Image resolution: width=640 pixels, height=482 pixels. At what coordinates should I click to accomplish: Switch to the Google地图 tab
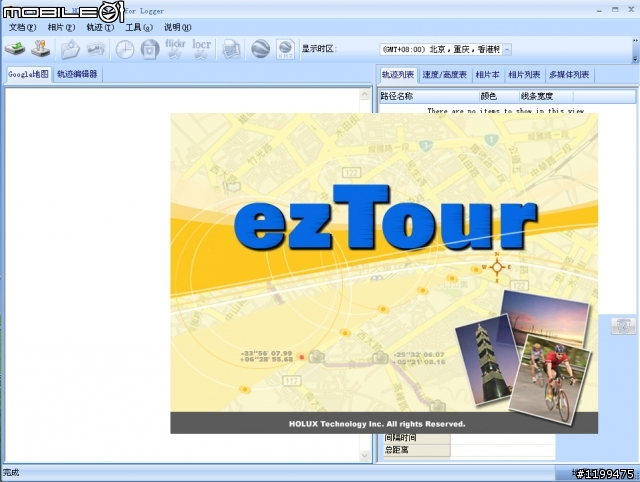point(28,74)
